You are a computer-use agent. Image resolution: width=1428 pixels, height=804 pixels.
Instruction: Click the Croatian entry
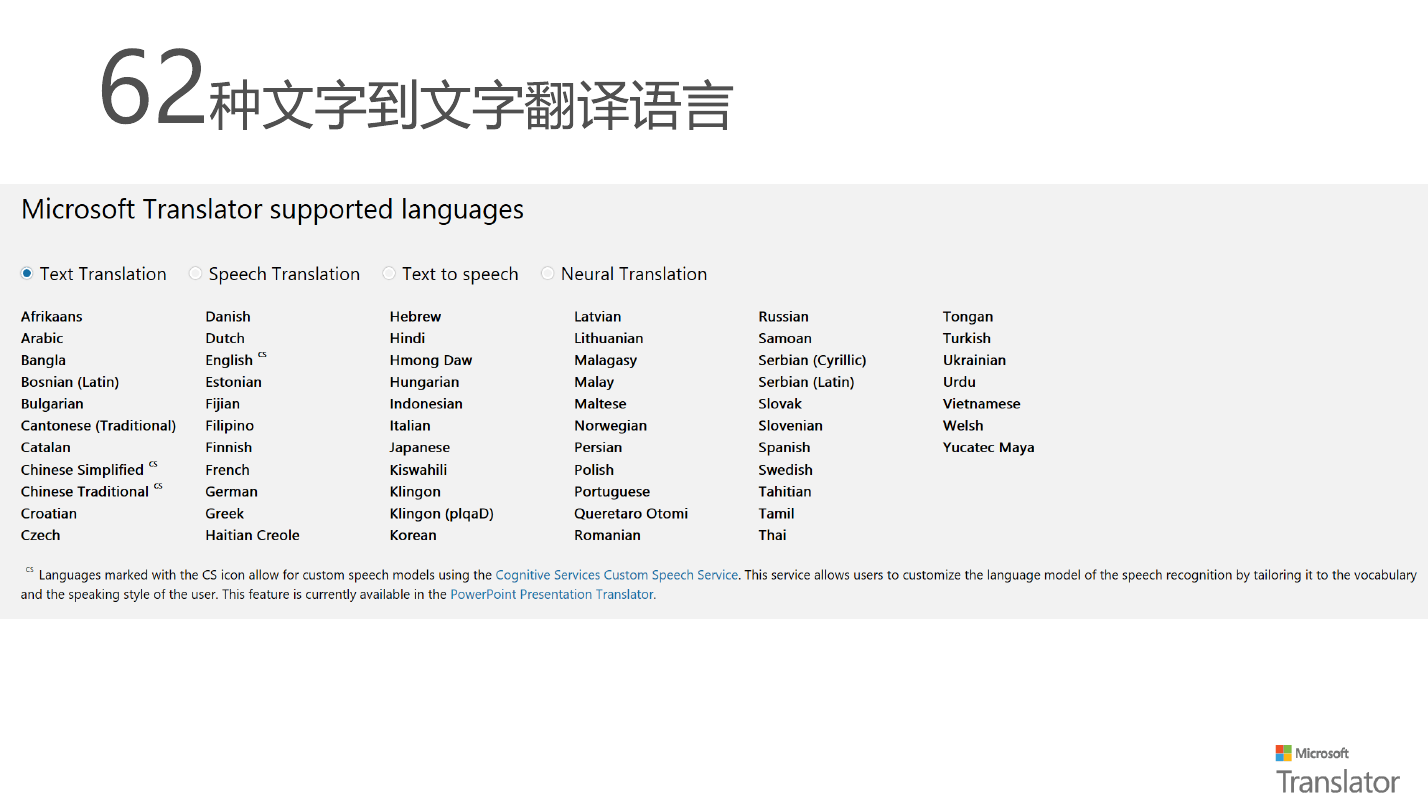[49, 514]
